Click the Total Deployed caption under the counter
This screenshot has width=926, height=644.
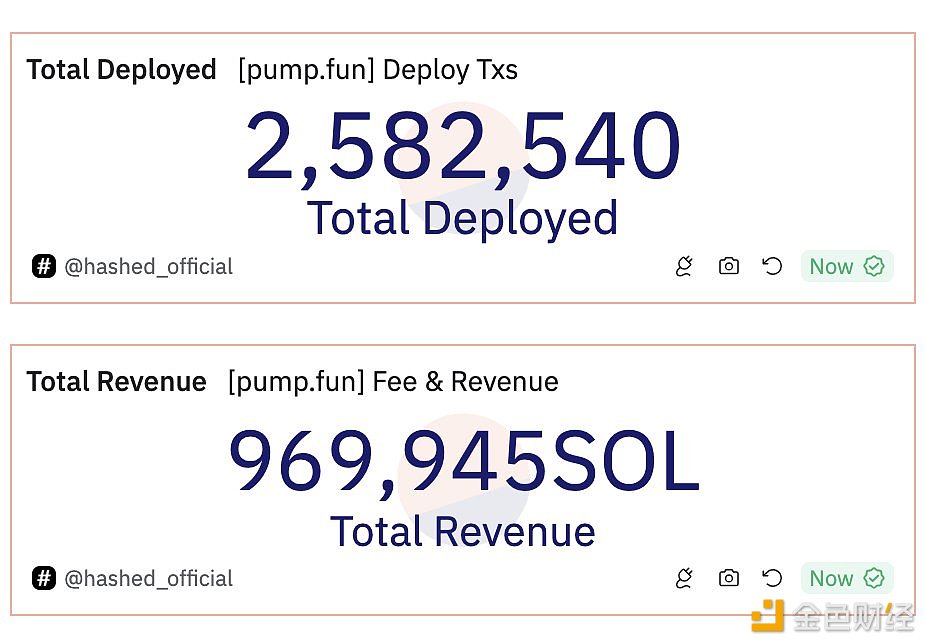coord(462,219)
